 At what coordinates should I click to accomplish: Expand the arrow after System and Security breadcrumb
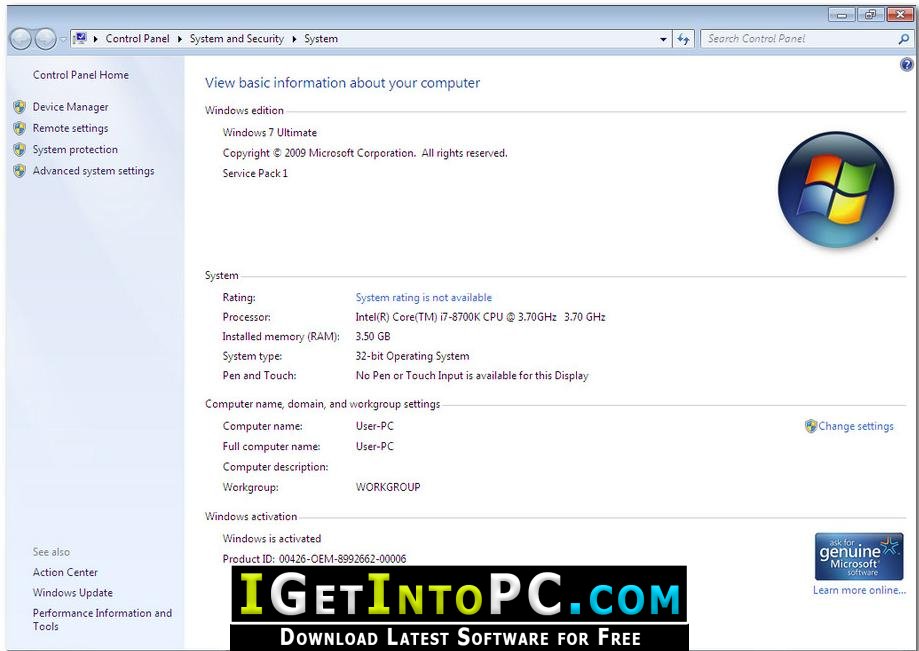point(294,39)
